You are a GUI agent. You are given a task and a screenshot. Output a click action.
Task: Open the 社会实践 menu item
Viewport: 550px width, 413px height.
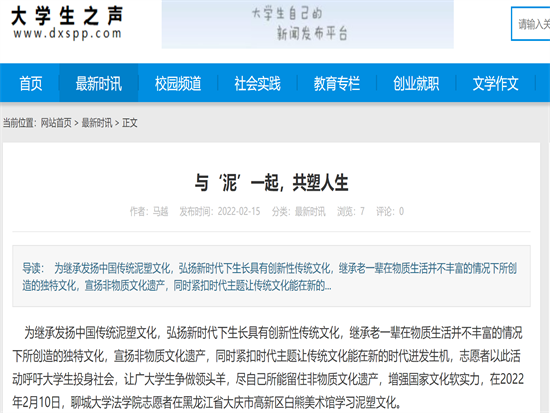257,84
